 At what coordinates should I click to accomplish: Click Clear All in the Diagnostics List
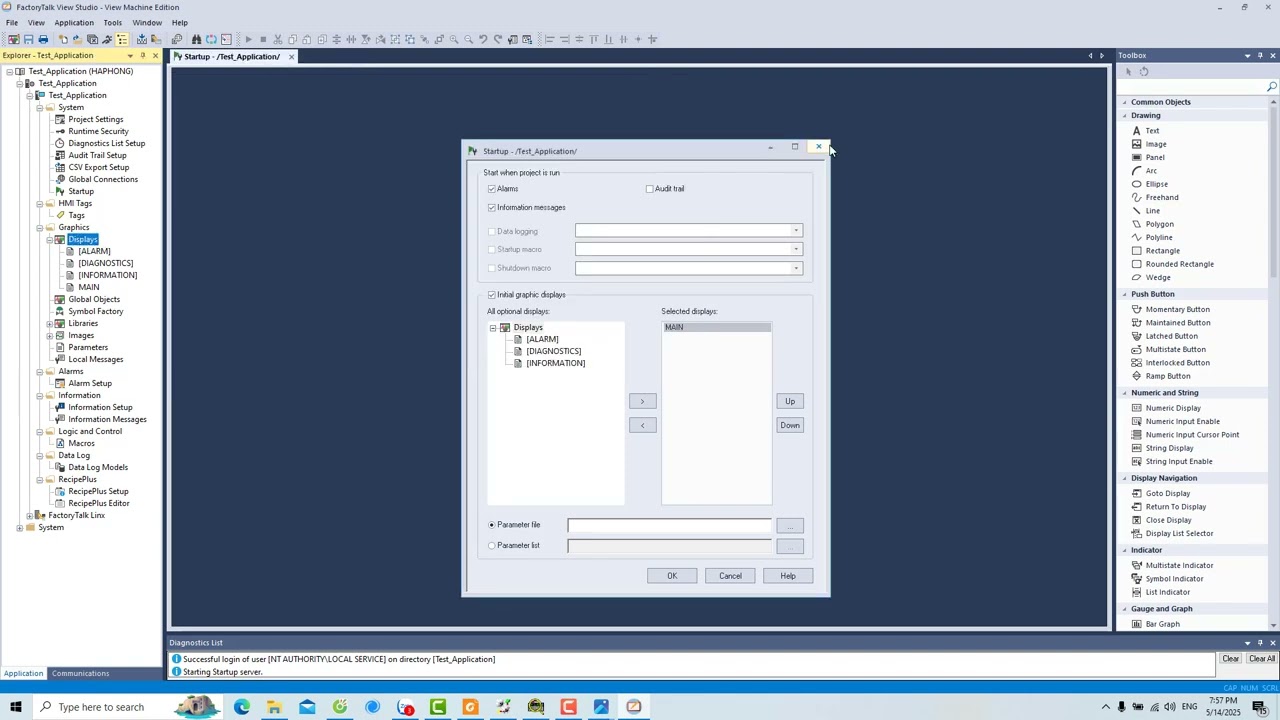pyautogui.click(x=1262, y=659)
